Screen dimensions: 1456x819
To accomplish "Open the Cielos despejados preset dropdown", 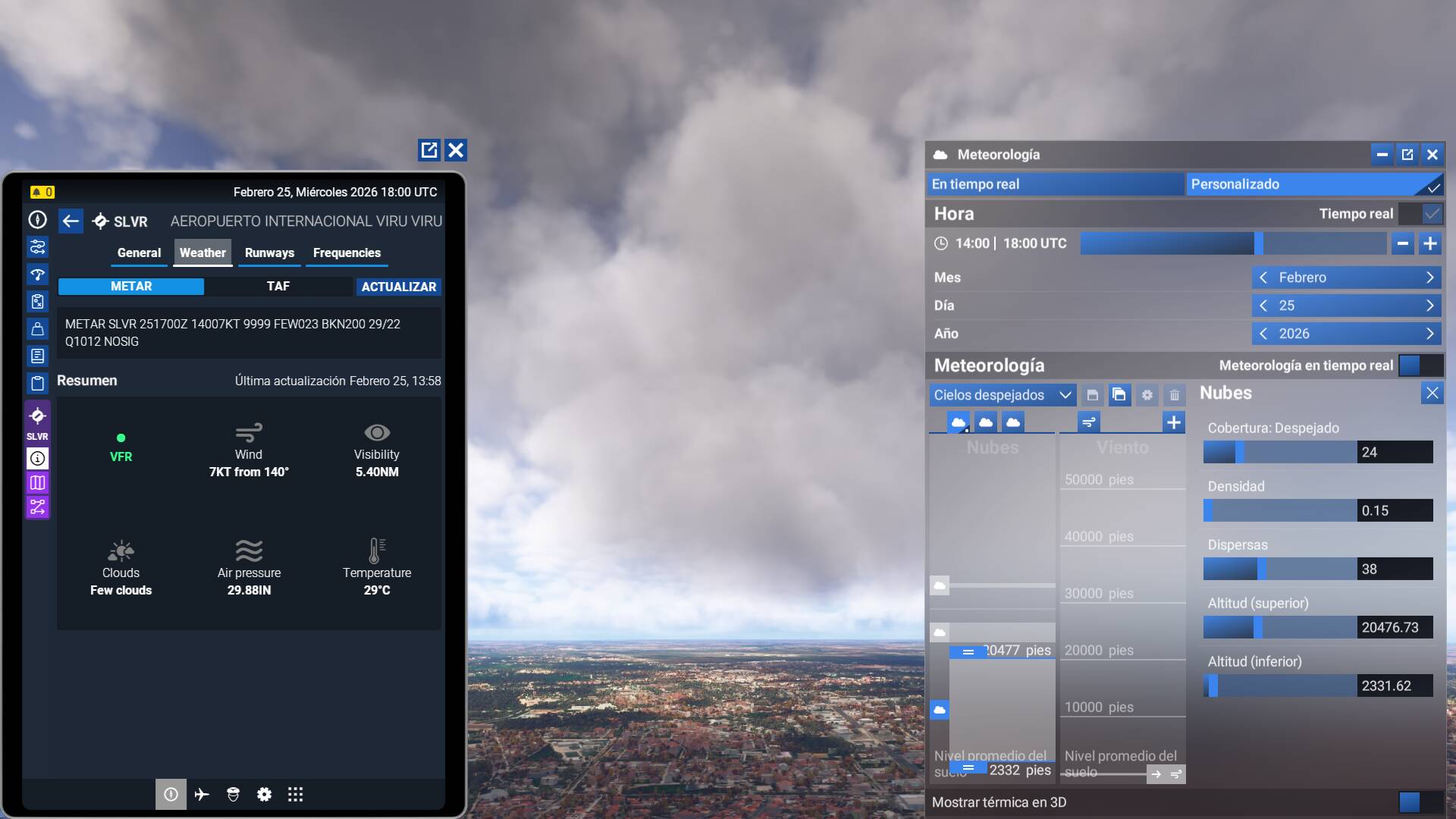I will pos(1002,395).
